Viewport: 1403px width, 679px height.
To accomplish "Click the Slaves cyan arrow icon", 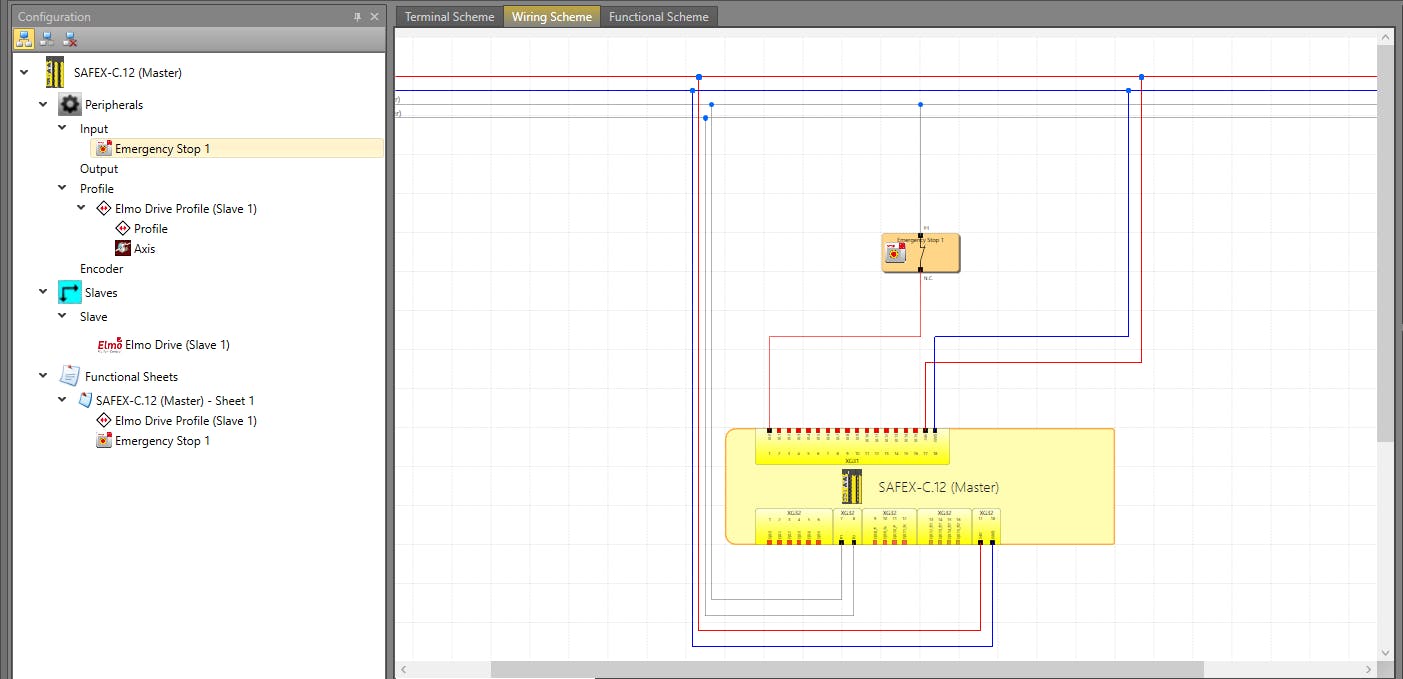I will pyautogui.click(x=70, y=293).
